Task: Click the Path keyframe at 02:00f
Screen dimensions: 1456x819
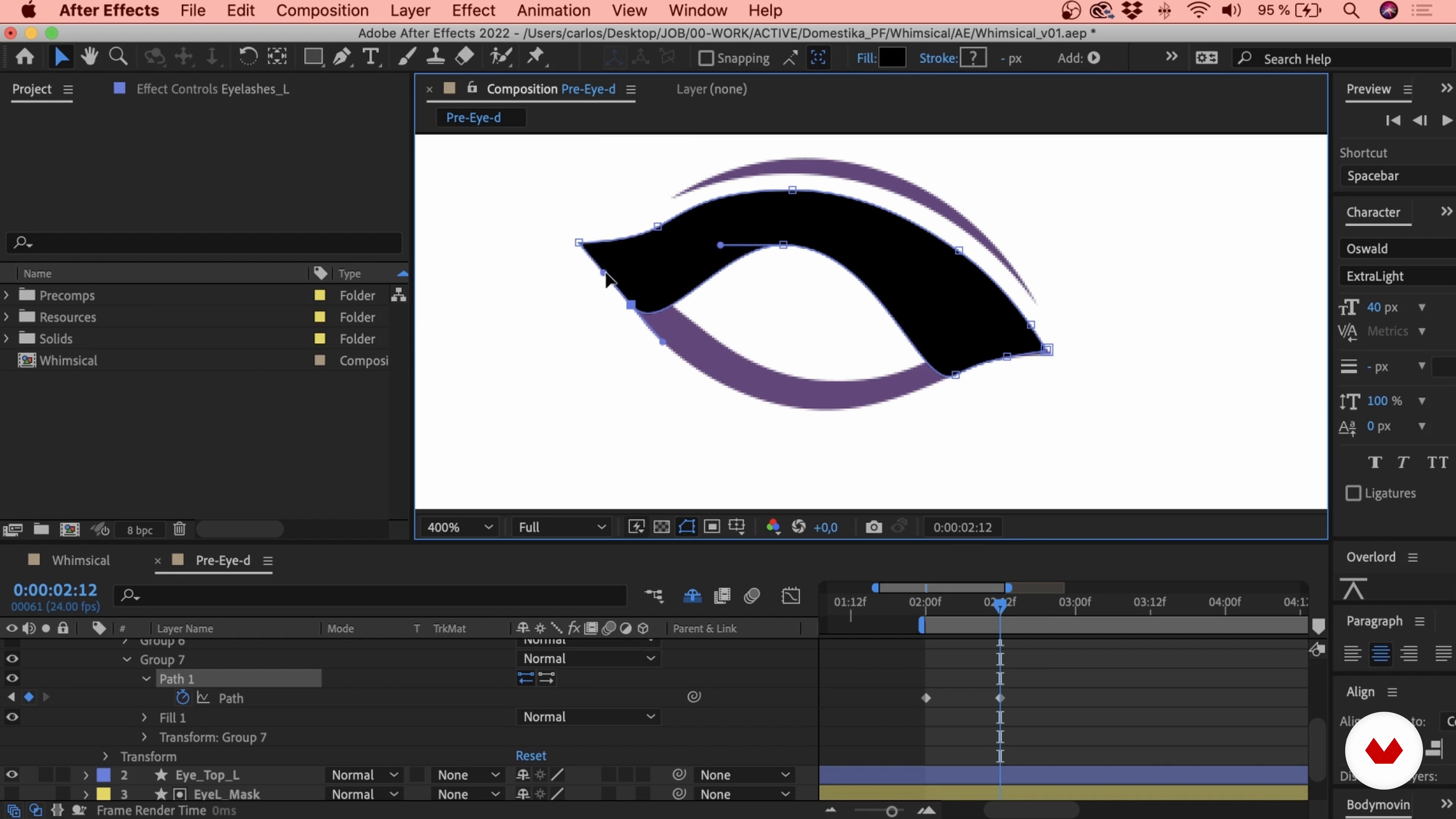Action: 926,698
